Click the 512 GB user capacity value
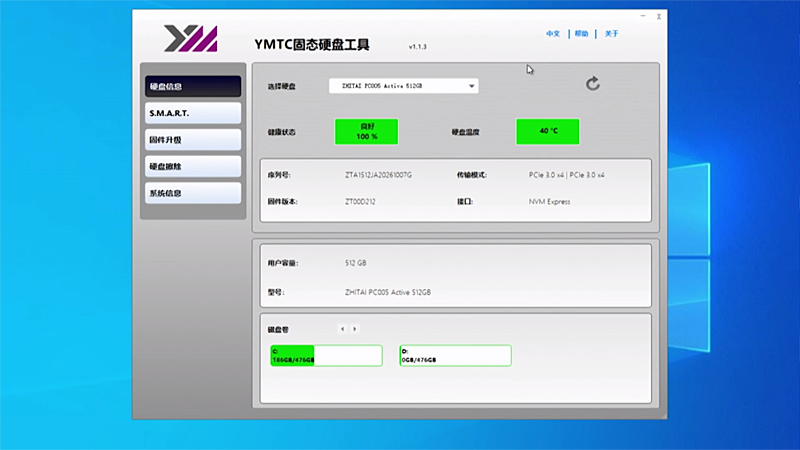 pyautogui.click(x=356, y=263)
